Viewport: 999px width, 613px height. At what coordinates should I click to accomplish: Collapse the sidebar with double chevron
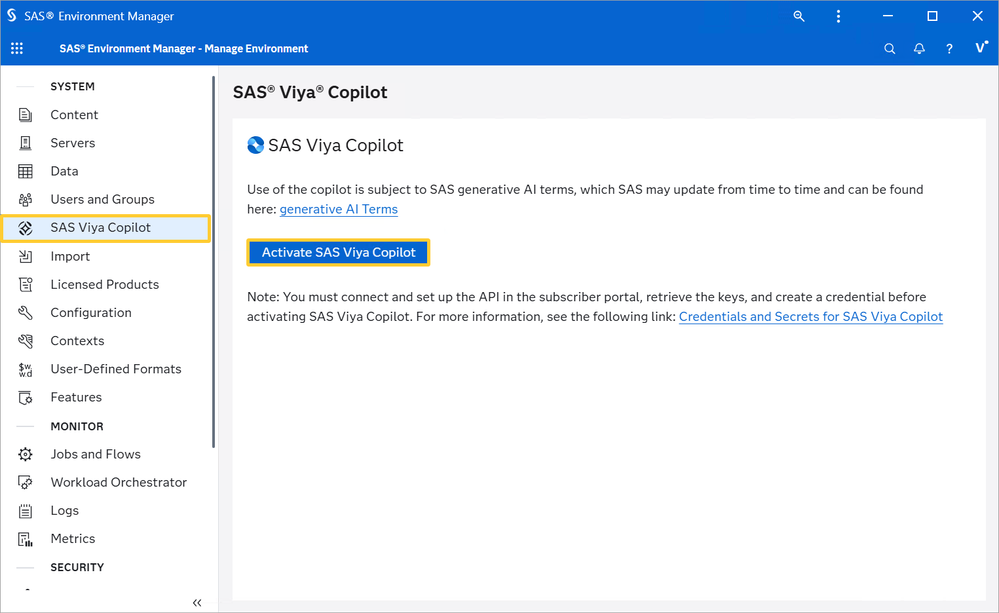(x=197, y=602)
